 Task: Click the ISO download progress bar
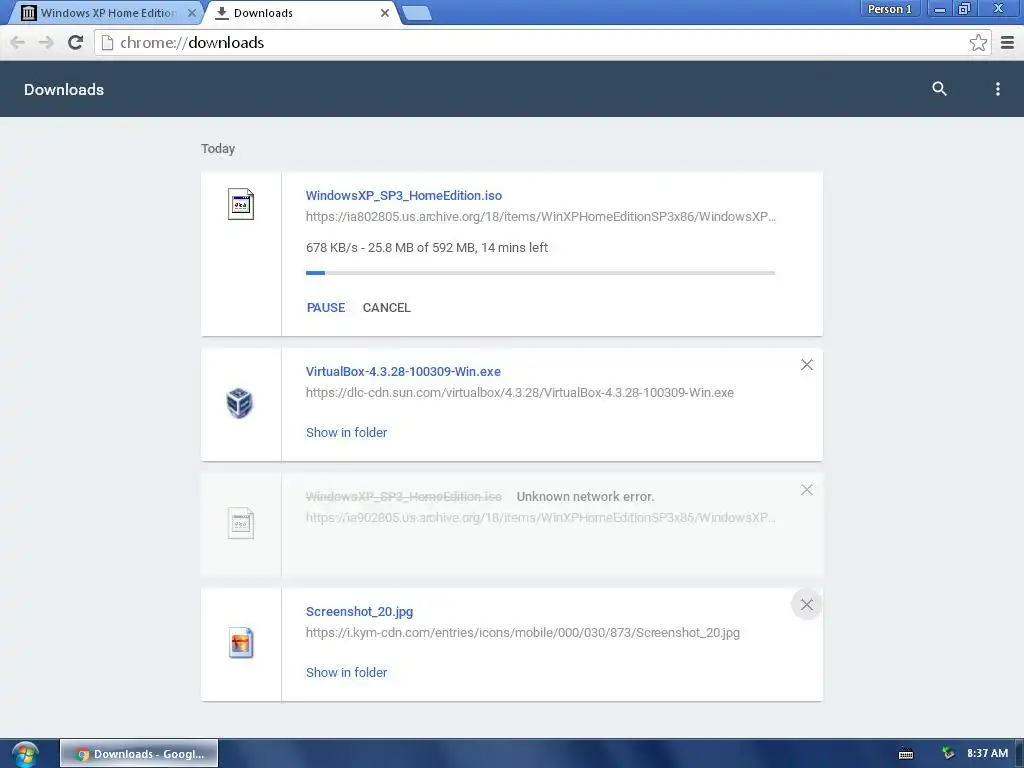point(540,273)
